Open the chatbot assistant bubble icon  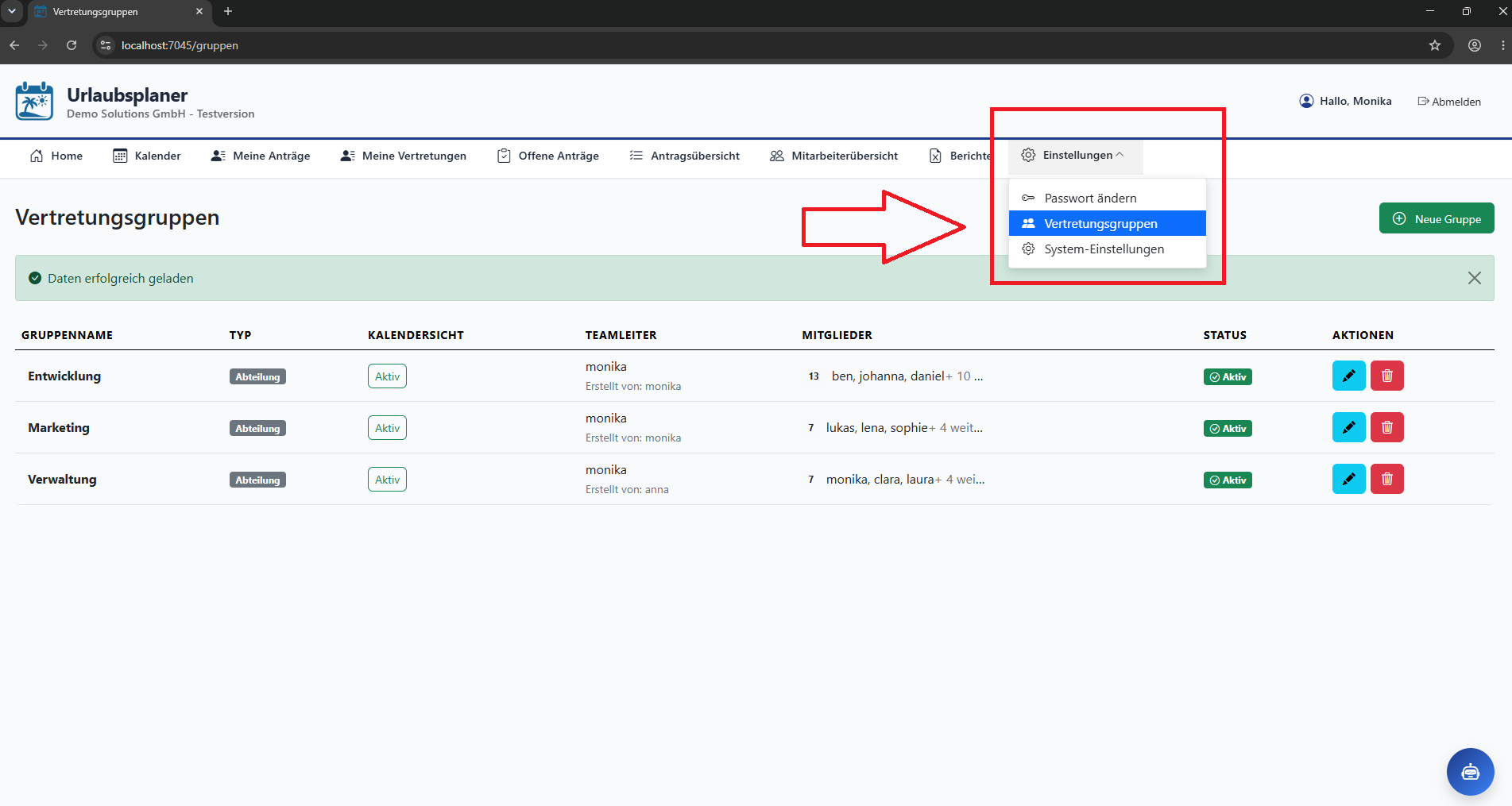pyautogui.click(x=1470, y=771)
